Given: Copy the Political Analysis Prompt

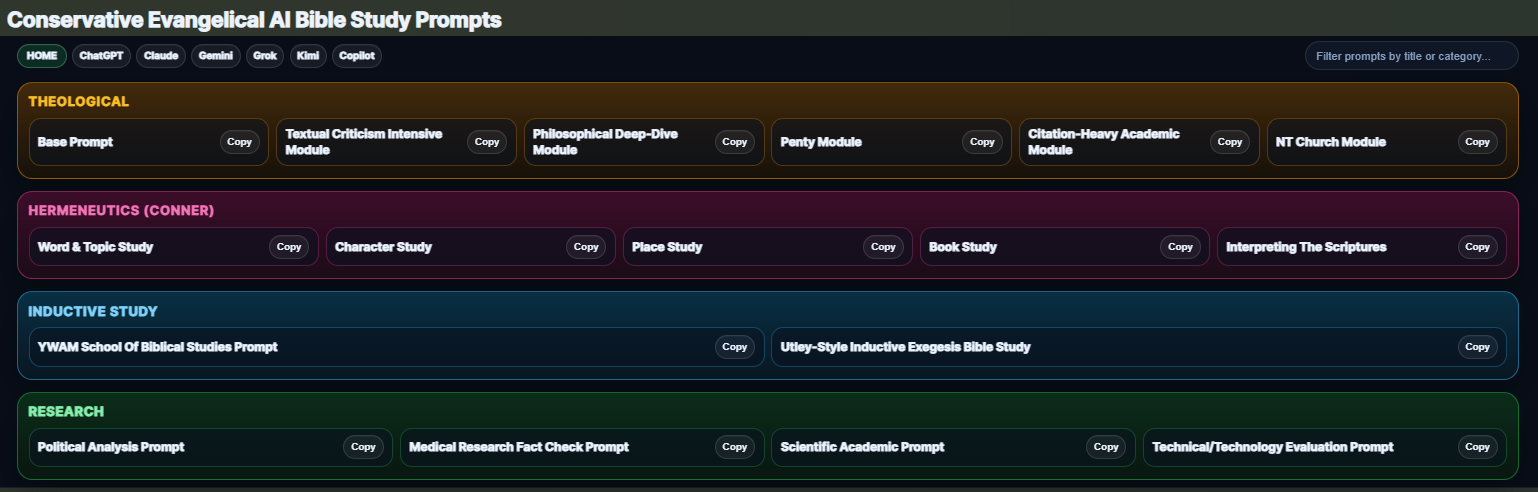Looking at the screenshot, I should click(363, 447).
